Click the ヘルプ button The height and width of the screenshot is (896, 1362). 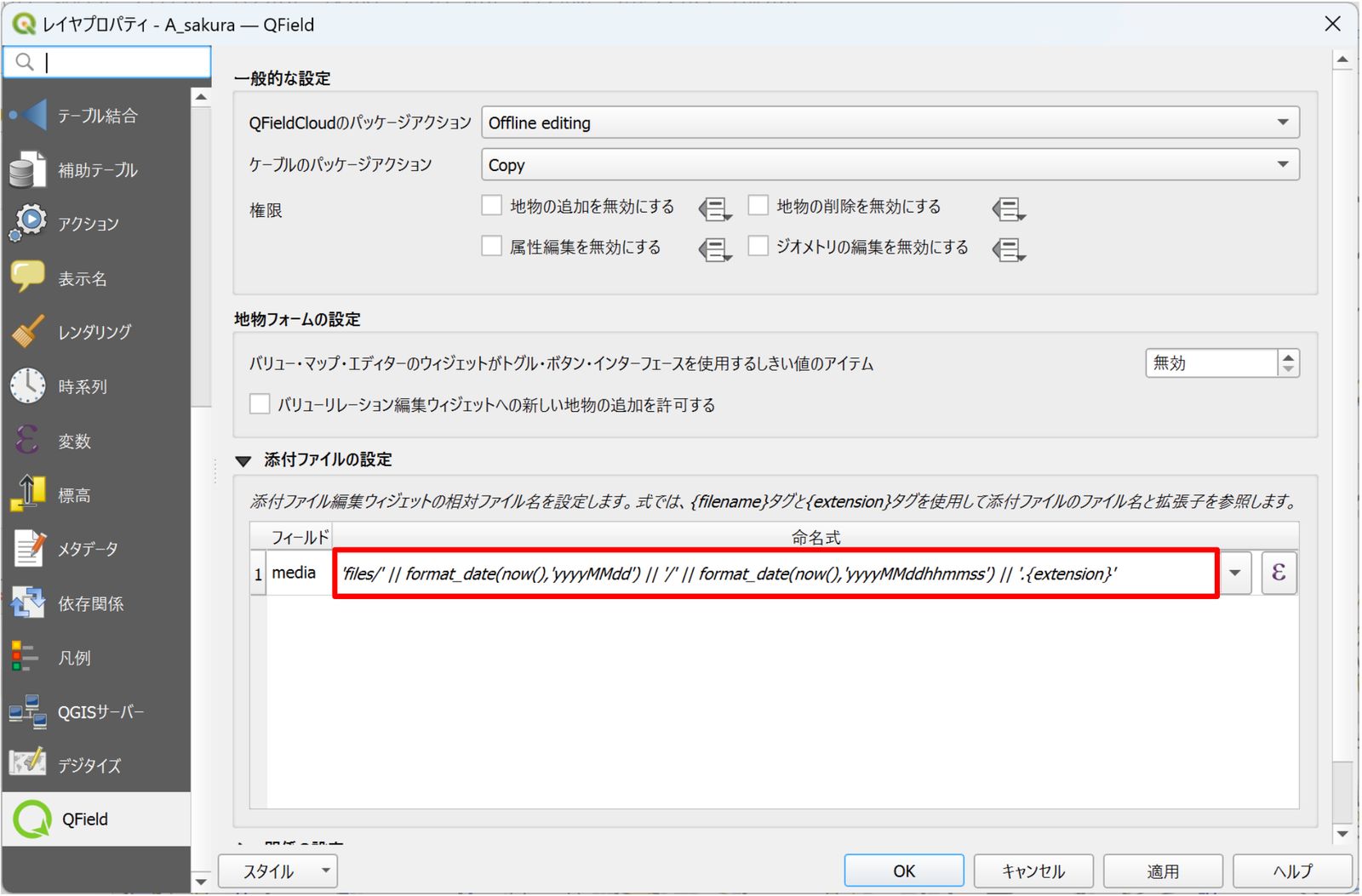[x=1292, y=870]
